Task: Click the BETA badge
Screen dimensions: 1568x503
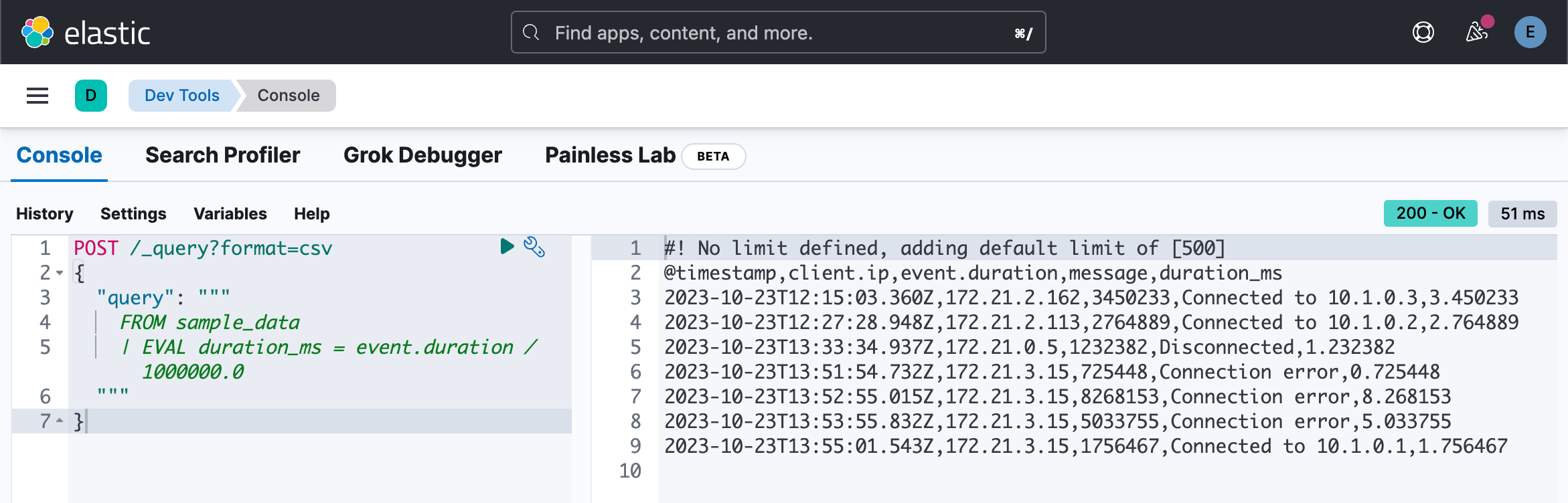Action: click(x=713, y=157)
